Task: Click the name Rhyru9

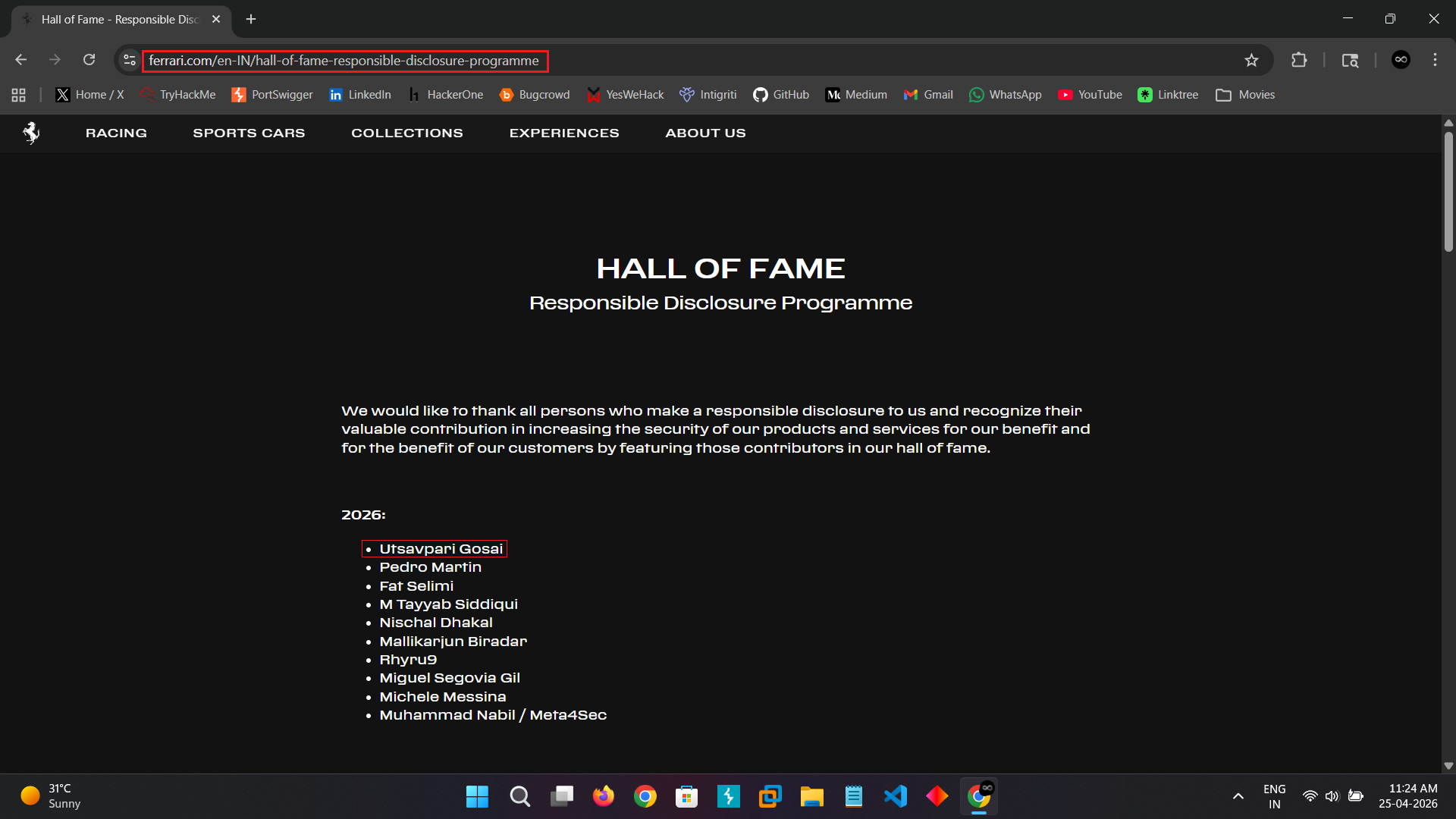Action: tap(408, 660)
